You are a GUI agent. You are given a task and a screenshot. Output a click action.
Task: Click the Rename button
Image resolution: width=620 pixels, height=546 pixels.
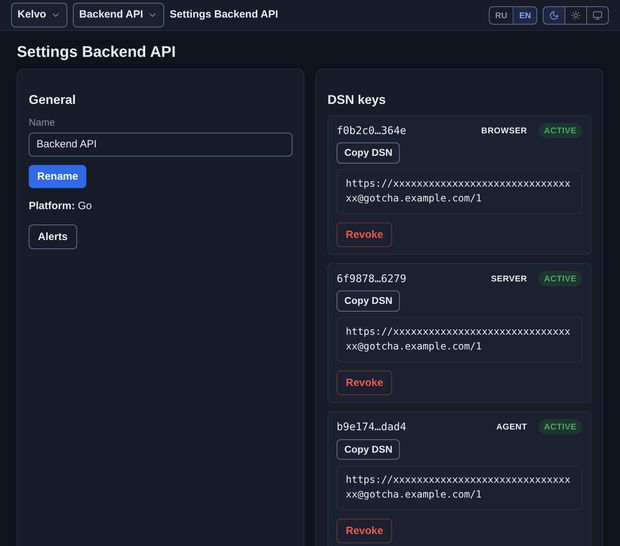click(x=57, y=176)
